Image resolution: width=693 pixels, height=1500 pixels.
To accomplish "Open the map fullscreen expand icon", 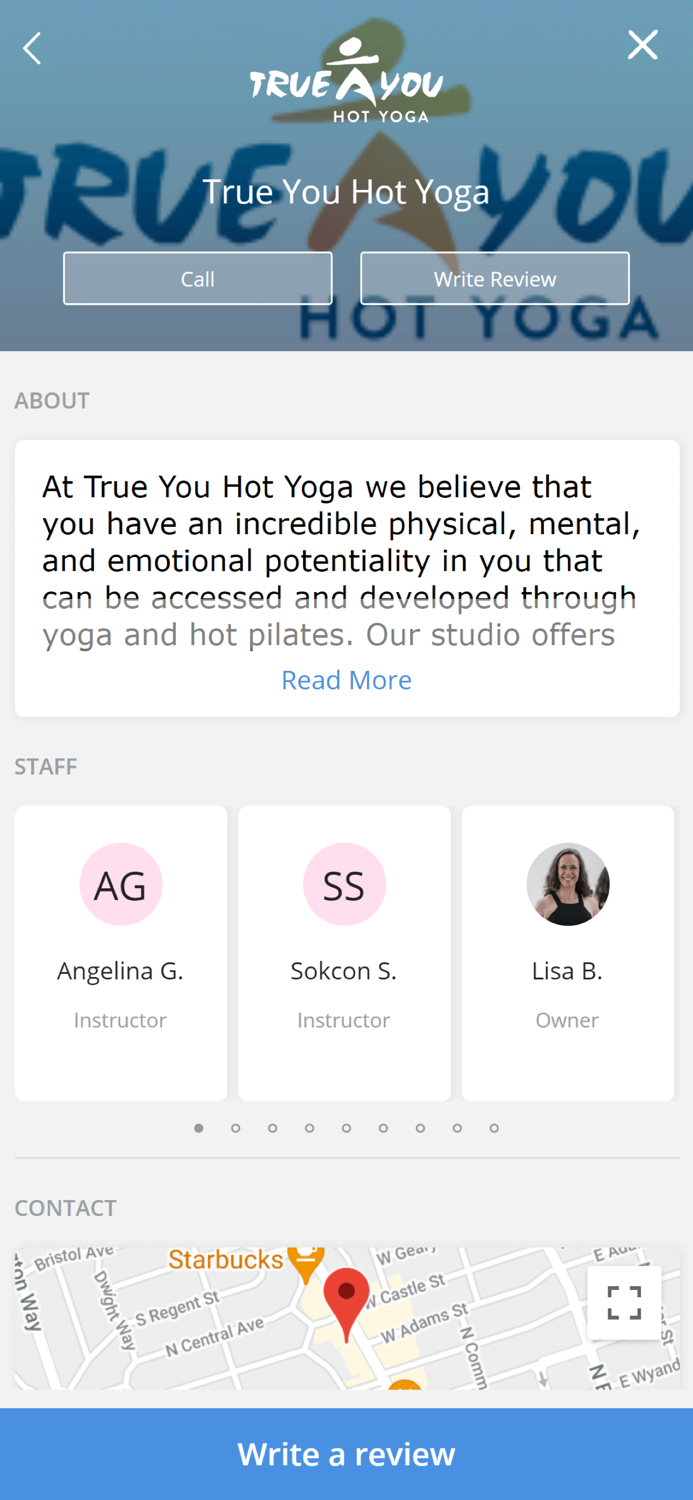I will [x=624, y=1302].
